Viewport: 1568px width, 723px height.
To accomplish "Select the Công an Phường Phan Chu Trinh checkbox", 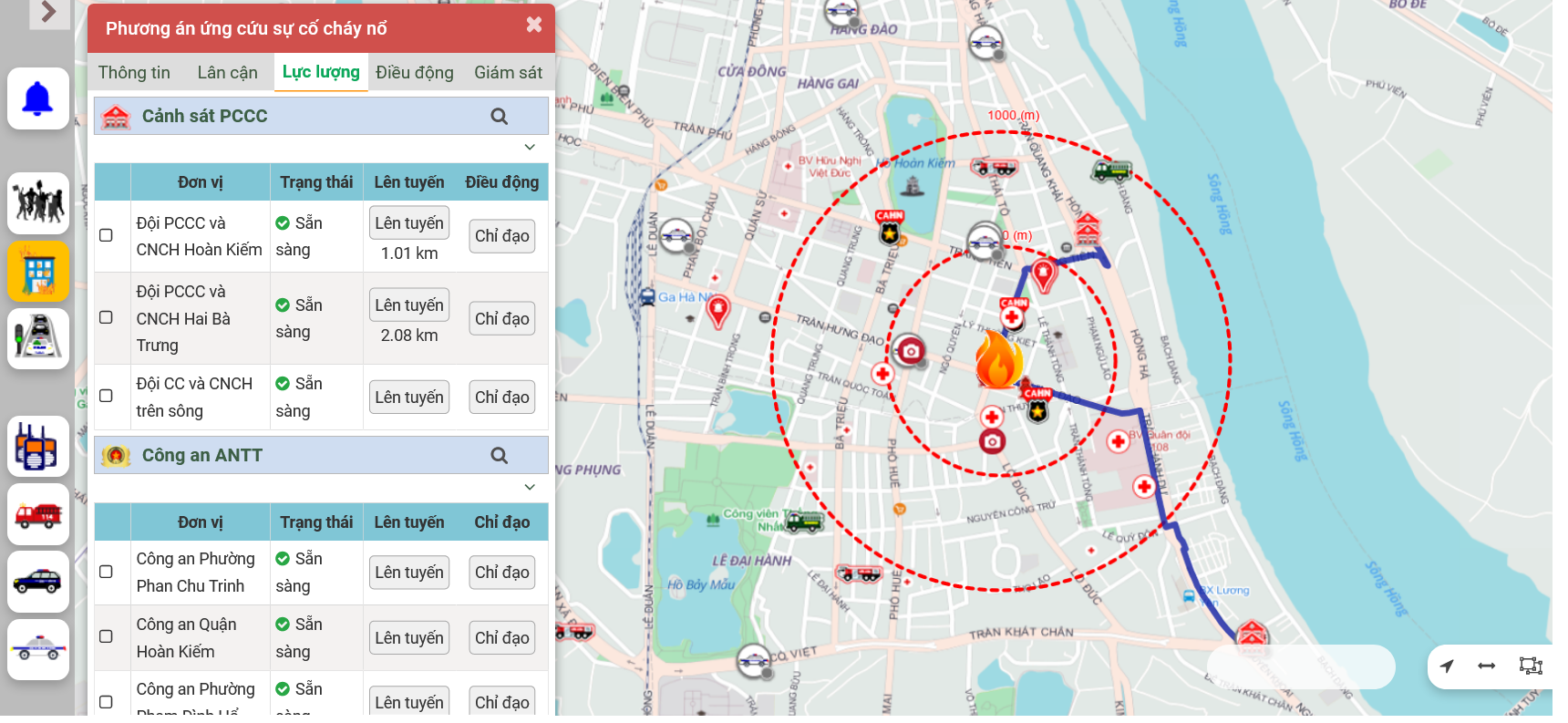I will click(106, 572).
